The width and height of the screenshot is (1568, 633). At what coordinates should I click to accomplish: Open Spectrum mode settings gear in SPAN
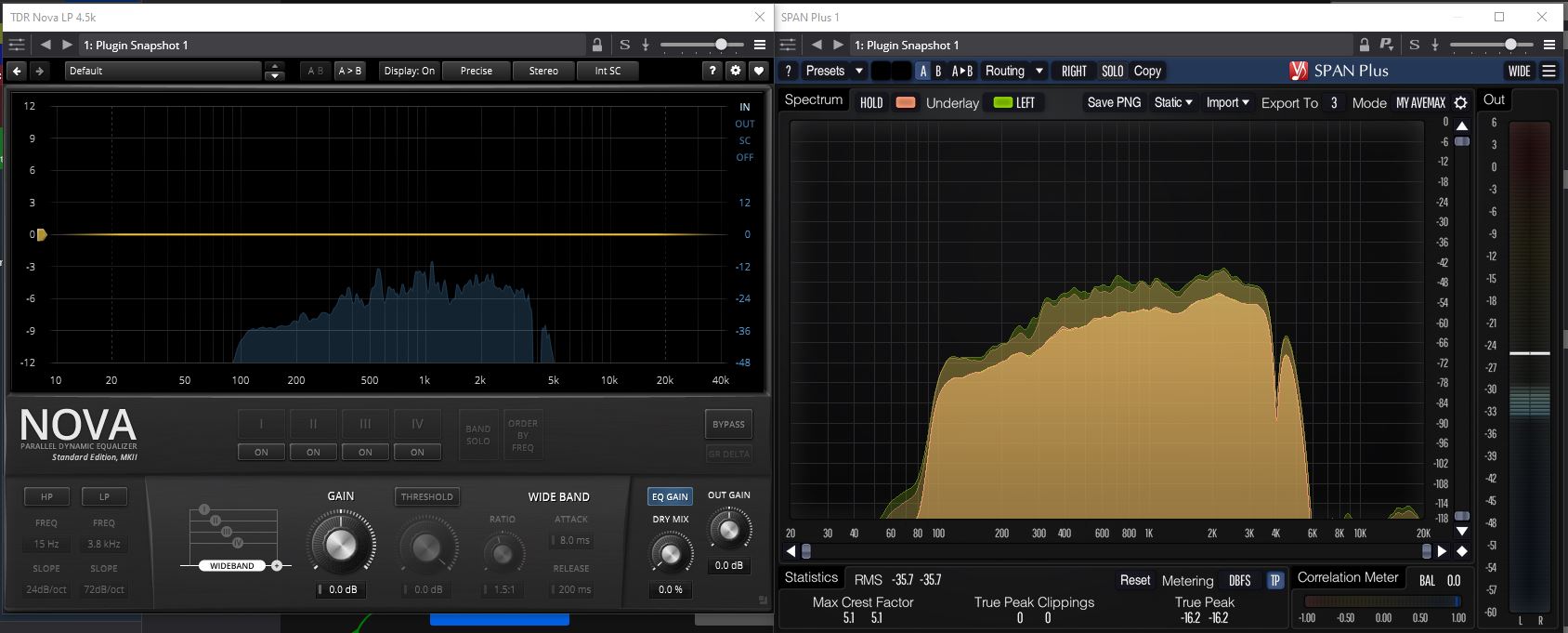1460,103
